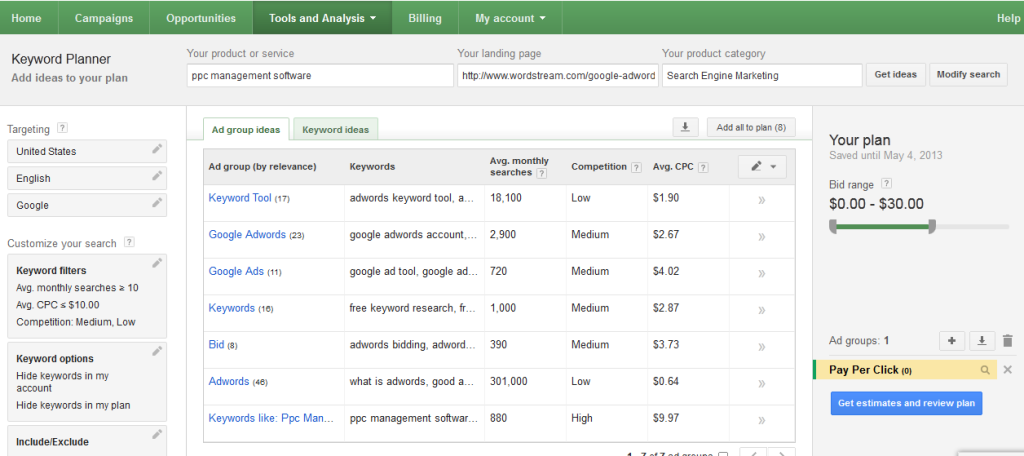This screenshot has width=1024, height=456.
Task: Add Google Adwords group to plan arrows
Action: point(761,237)
